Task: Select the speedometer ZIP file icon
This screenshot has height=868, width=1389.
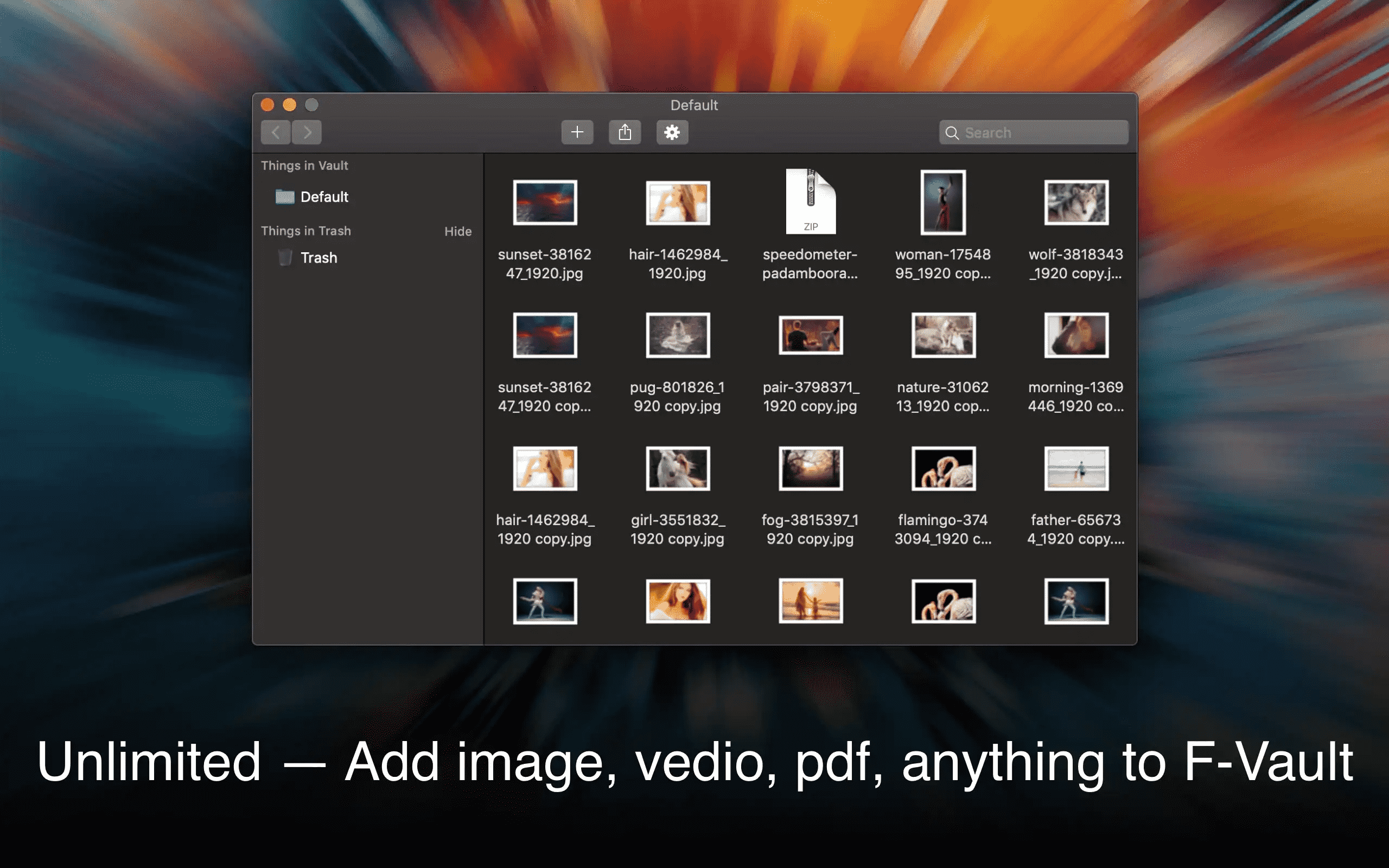Action: click(x=811, y=201)
